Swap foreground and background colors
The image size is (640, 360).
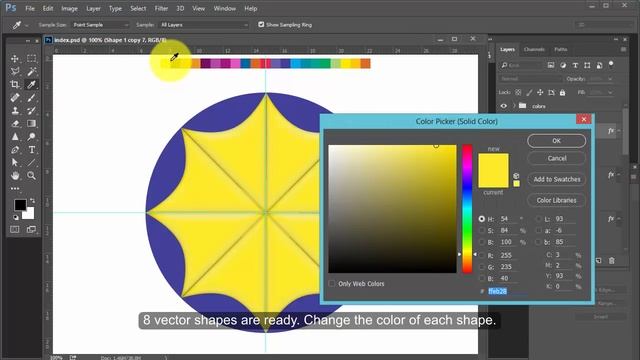(x=32, y=200)
